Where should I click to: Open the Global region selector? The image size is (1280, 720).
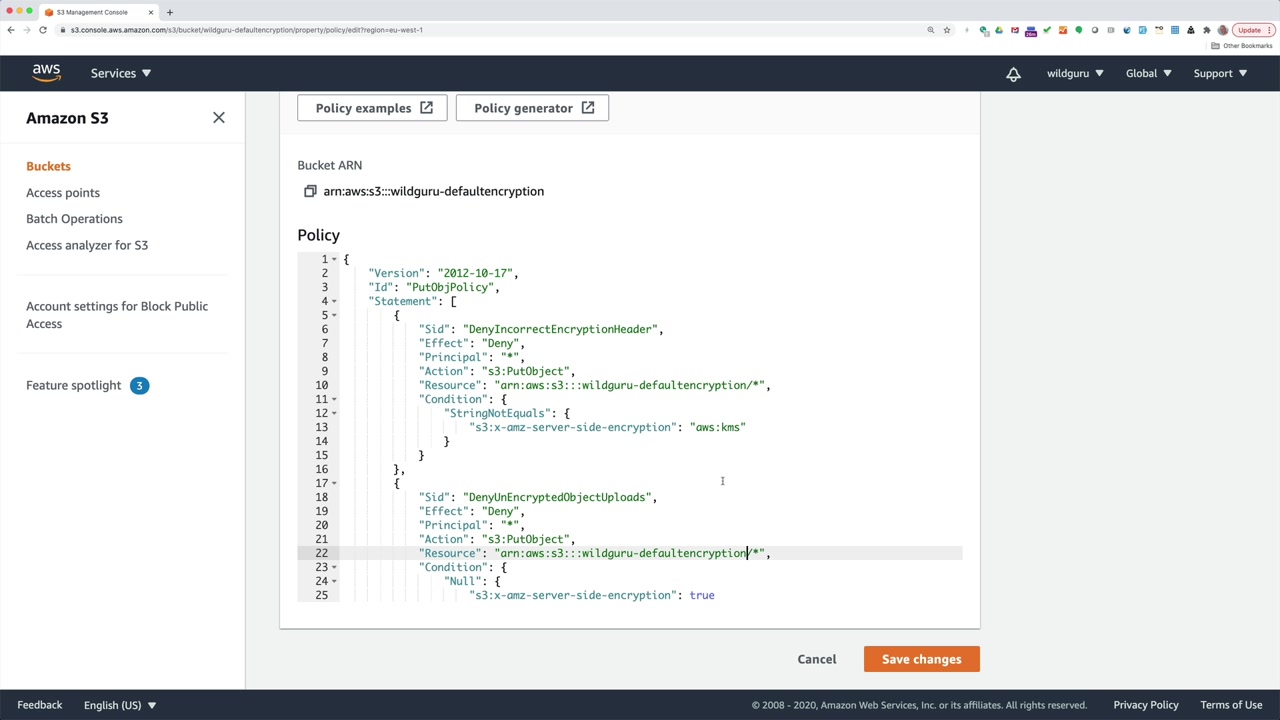pos(1148,73)
